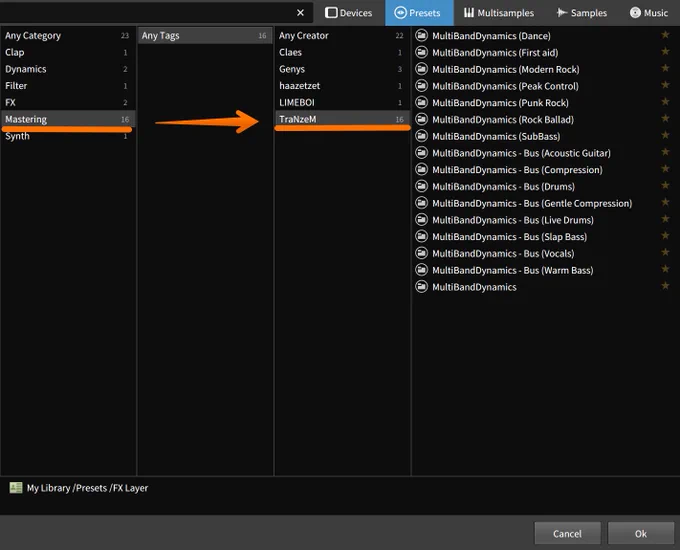Viewport: 680px width, 550px height.
Task: Select Any Tags filter
Action: pos(205,36)
